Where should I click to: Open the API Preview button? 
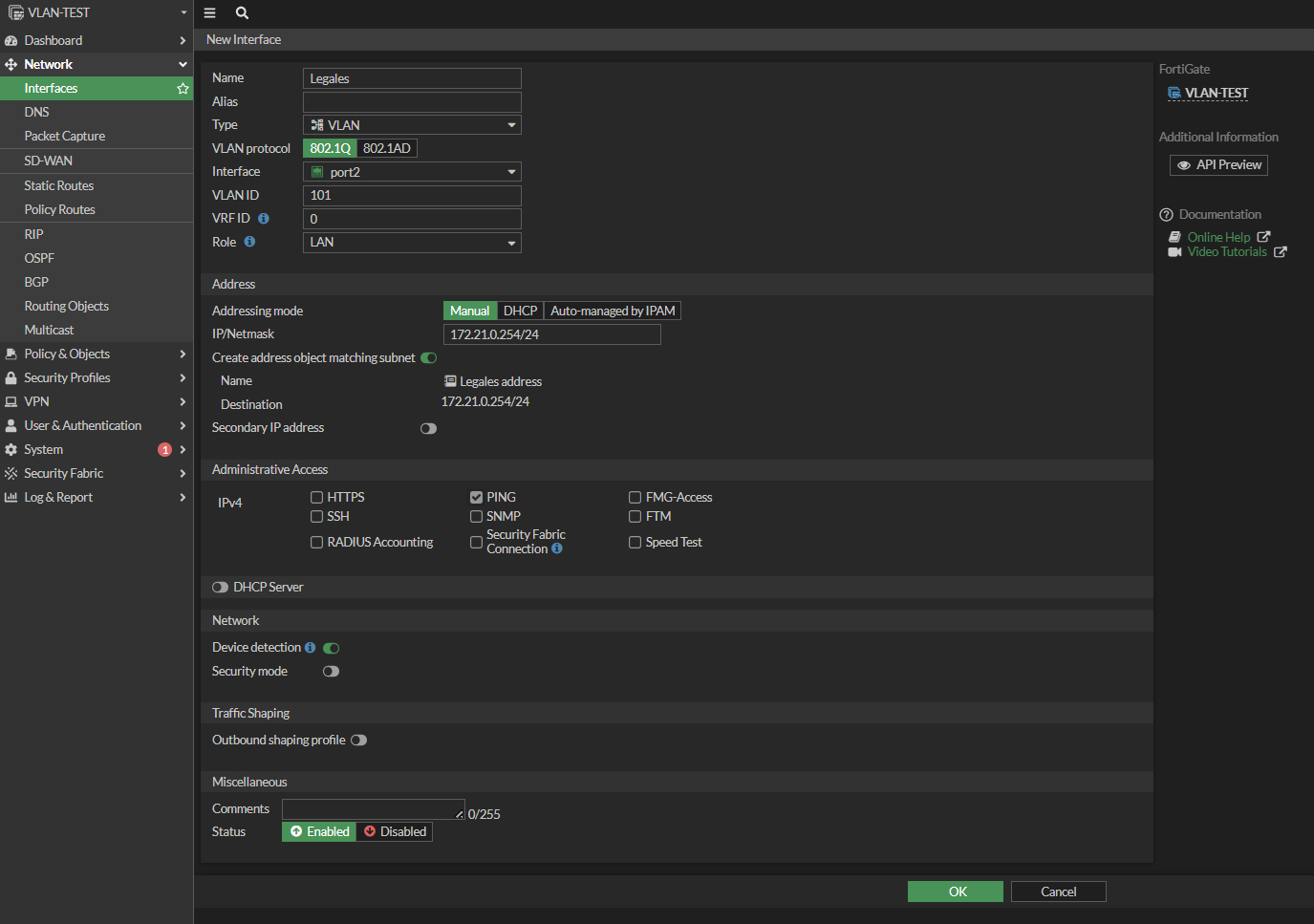1218,165
